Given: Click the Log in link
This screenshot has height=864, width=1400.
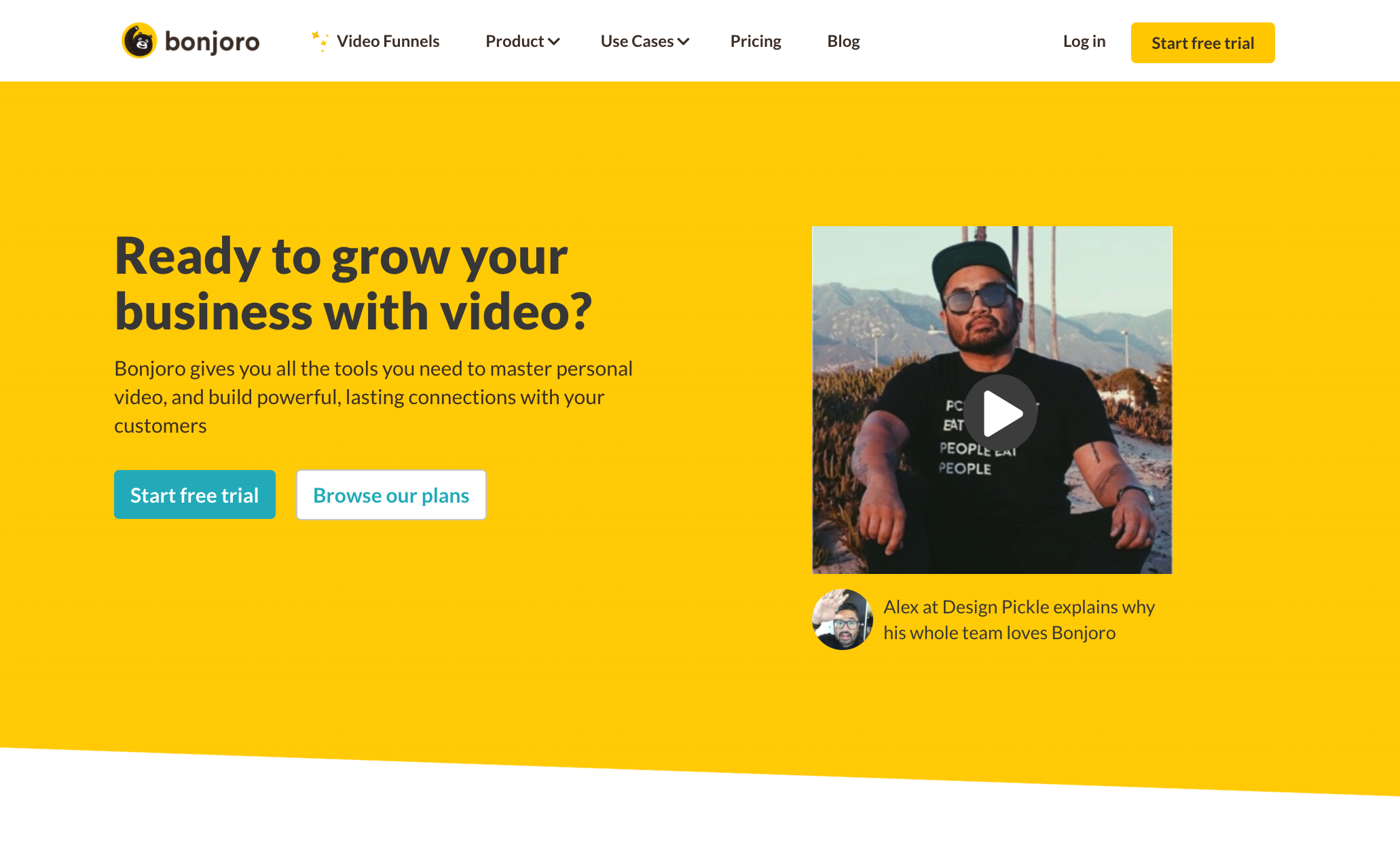Looking at the screenshot, I should pos(1084,41).
